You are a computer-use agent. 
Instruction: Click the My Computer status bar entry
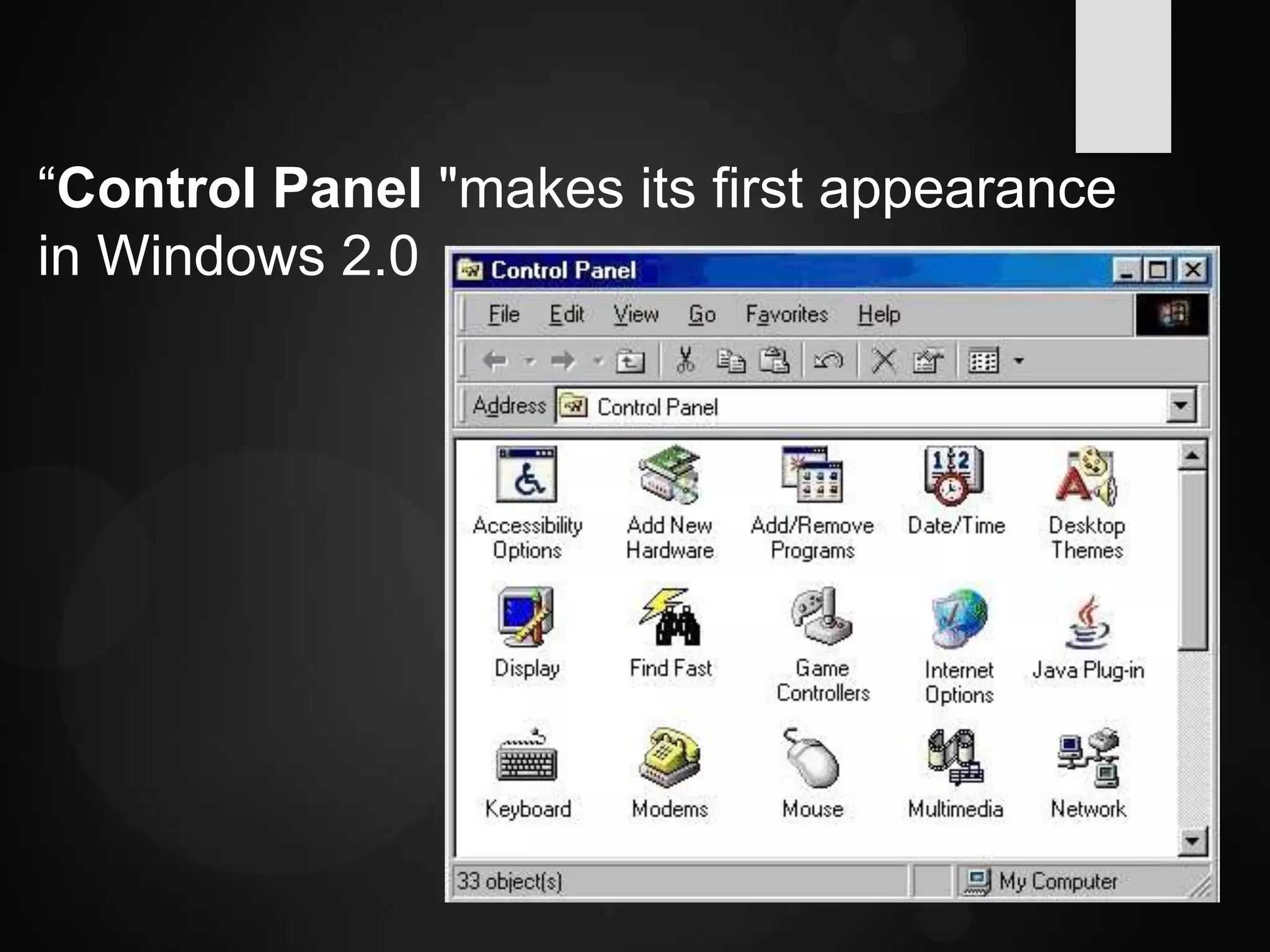1041,881
